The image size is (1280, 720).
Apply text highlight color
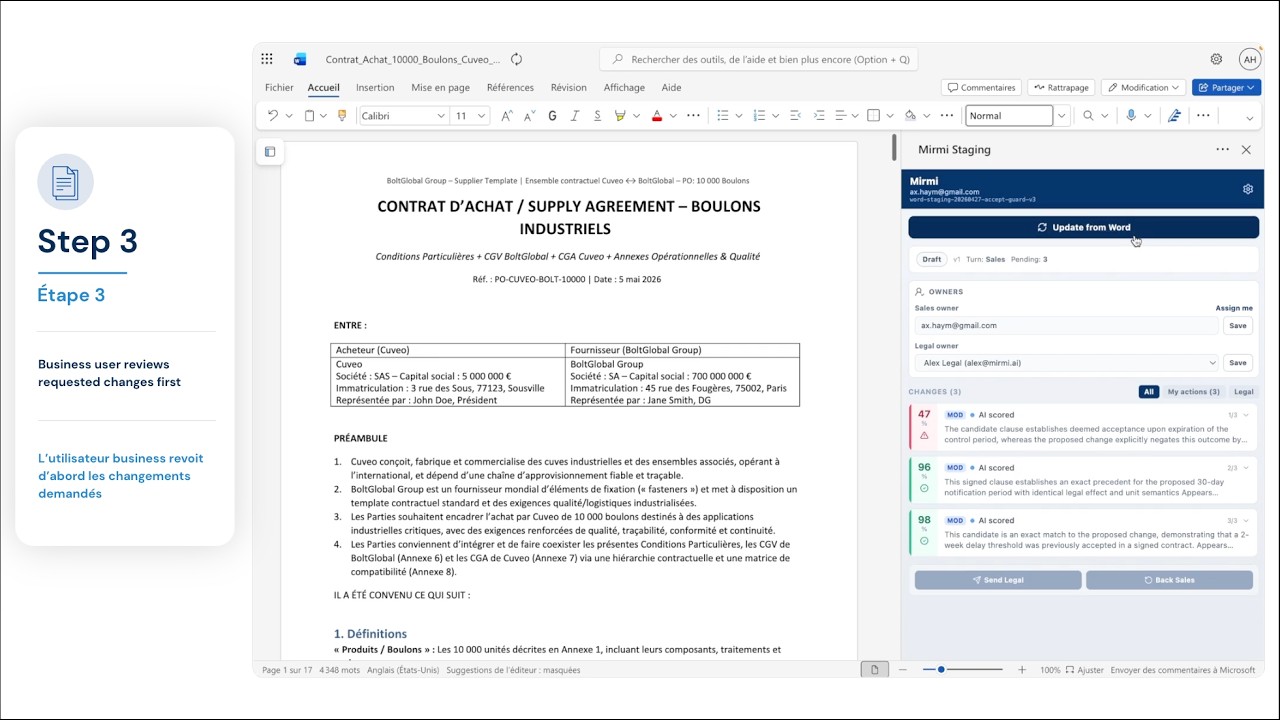tap(620, 116)
